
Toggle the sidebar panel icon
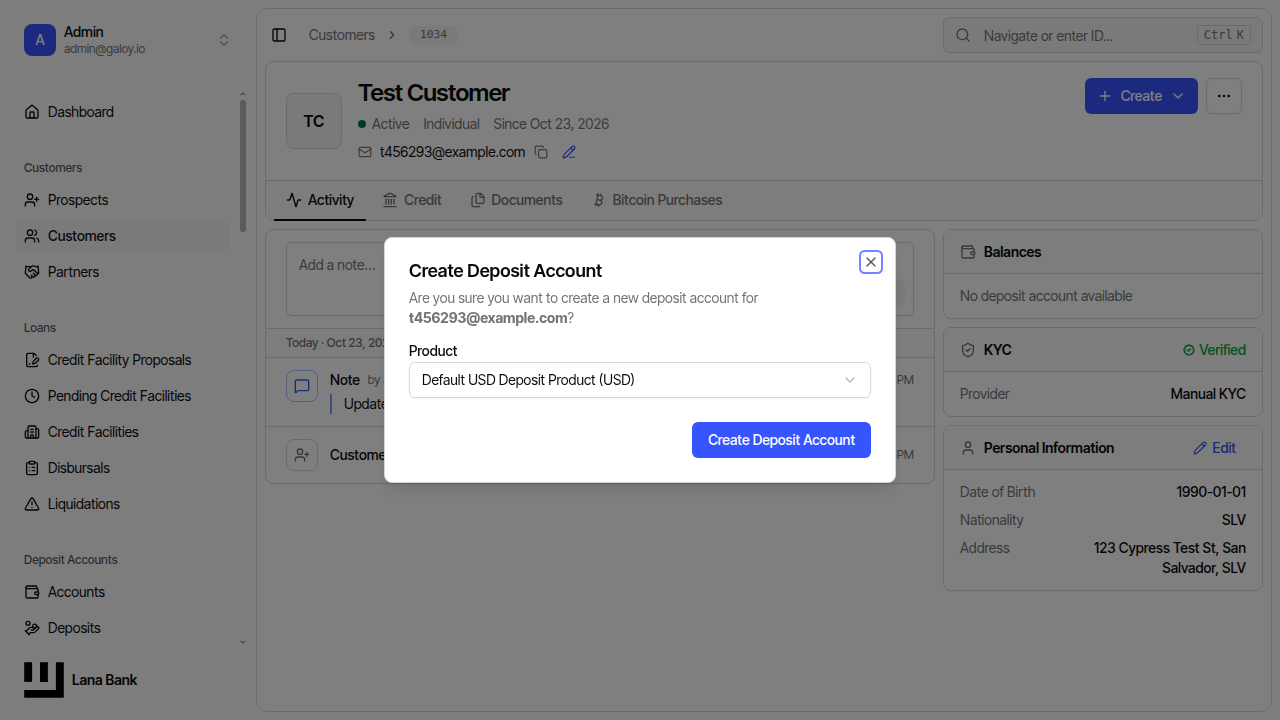[x=279, y=35]
